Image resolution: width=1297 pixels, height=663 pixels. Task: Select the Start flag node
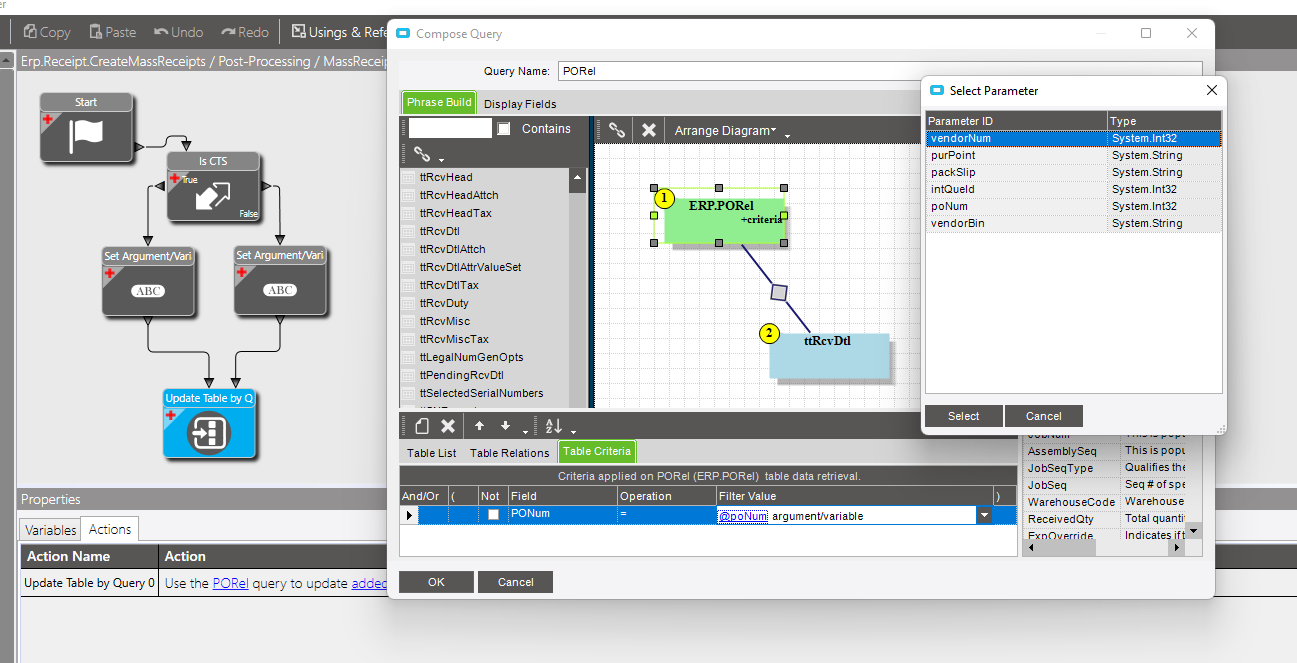86,128
